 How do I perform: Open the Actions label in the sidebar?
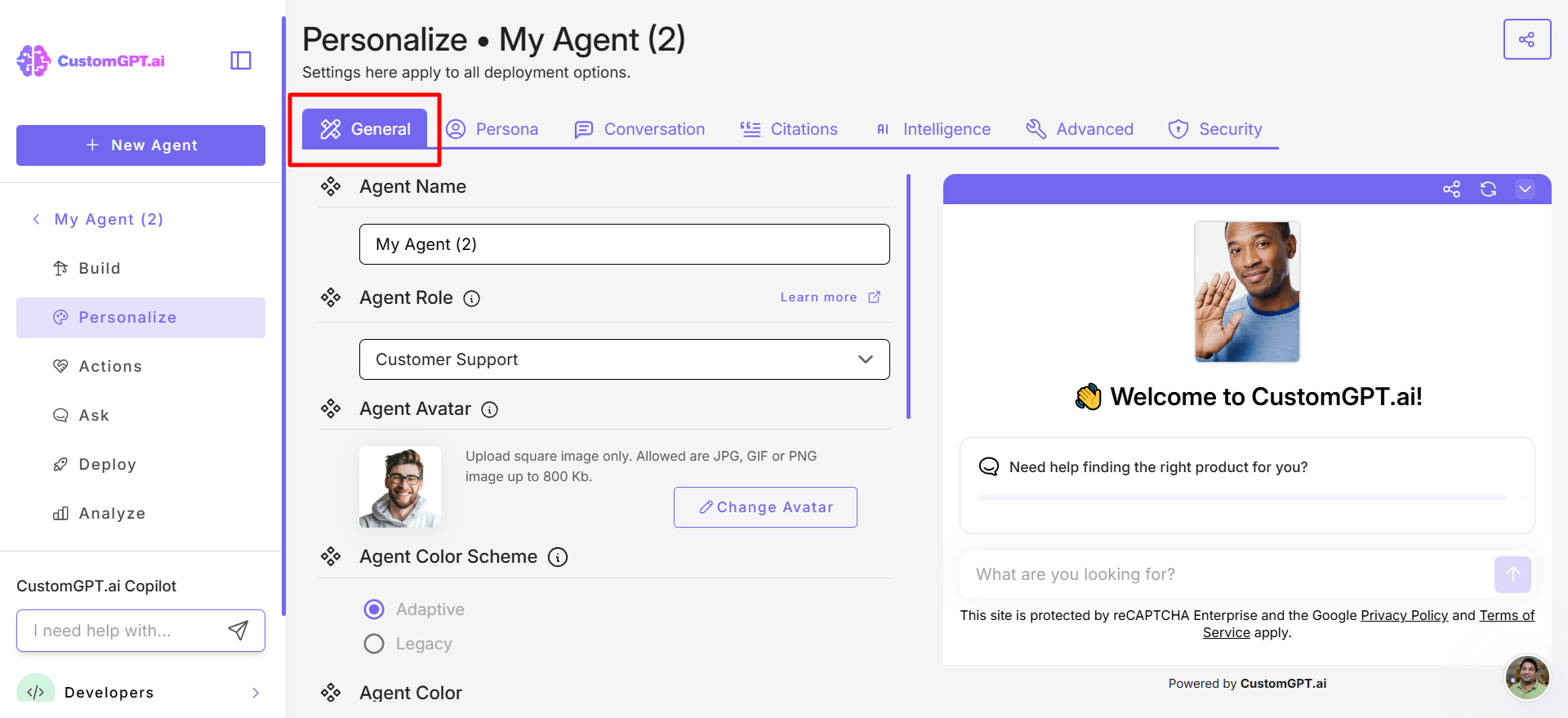pyautogui.click(x=110, y=366)
